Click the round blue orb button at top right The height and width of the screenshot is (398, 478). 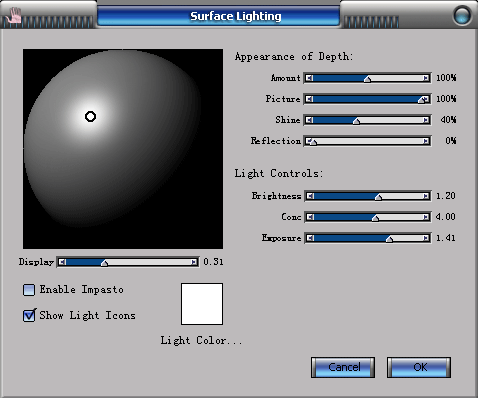pyautogui.click(x=462, y=15)
